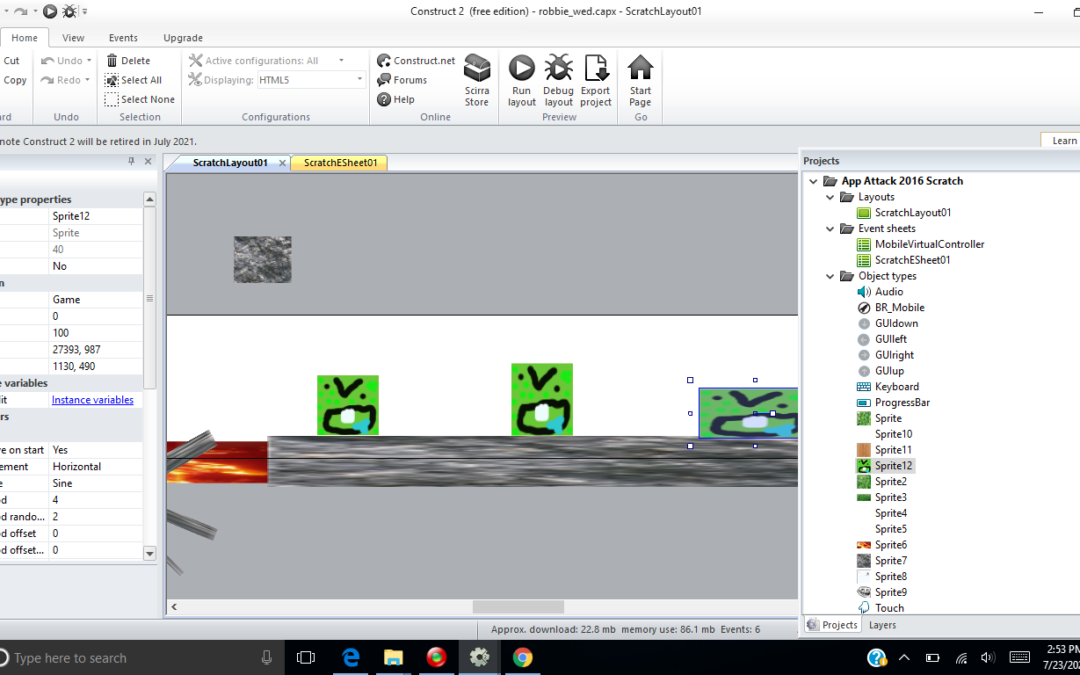This screenshot has height=675, width=1080.
Task: Open the quick access toolbar customize arrow
Action: (85, 11)
